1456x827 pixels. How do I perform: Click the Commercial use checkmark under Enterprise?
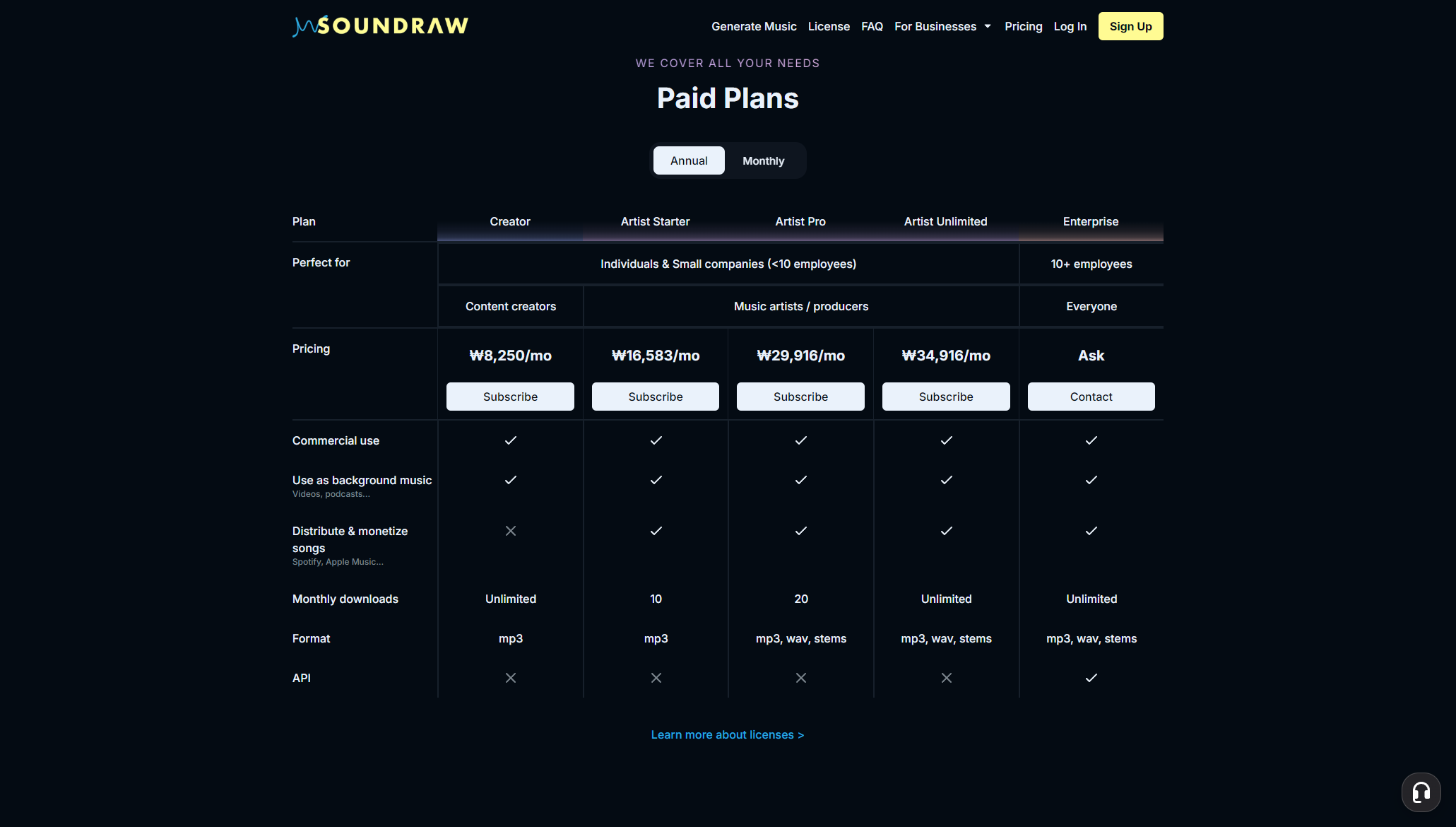point(1091,440)
